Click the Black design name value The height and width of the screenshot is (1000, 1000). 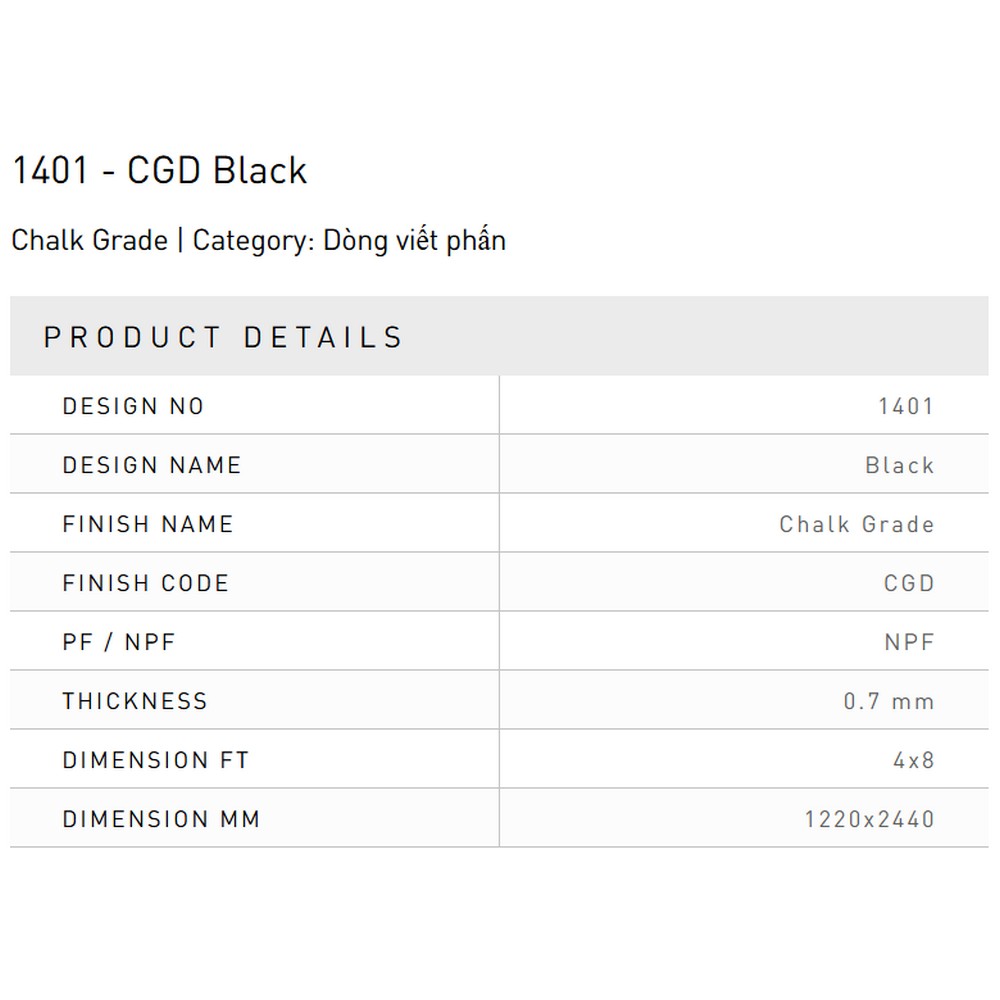(x=900, y=465)
